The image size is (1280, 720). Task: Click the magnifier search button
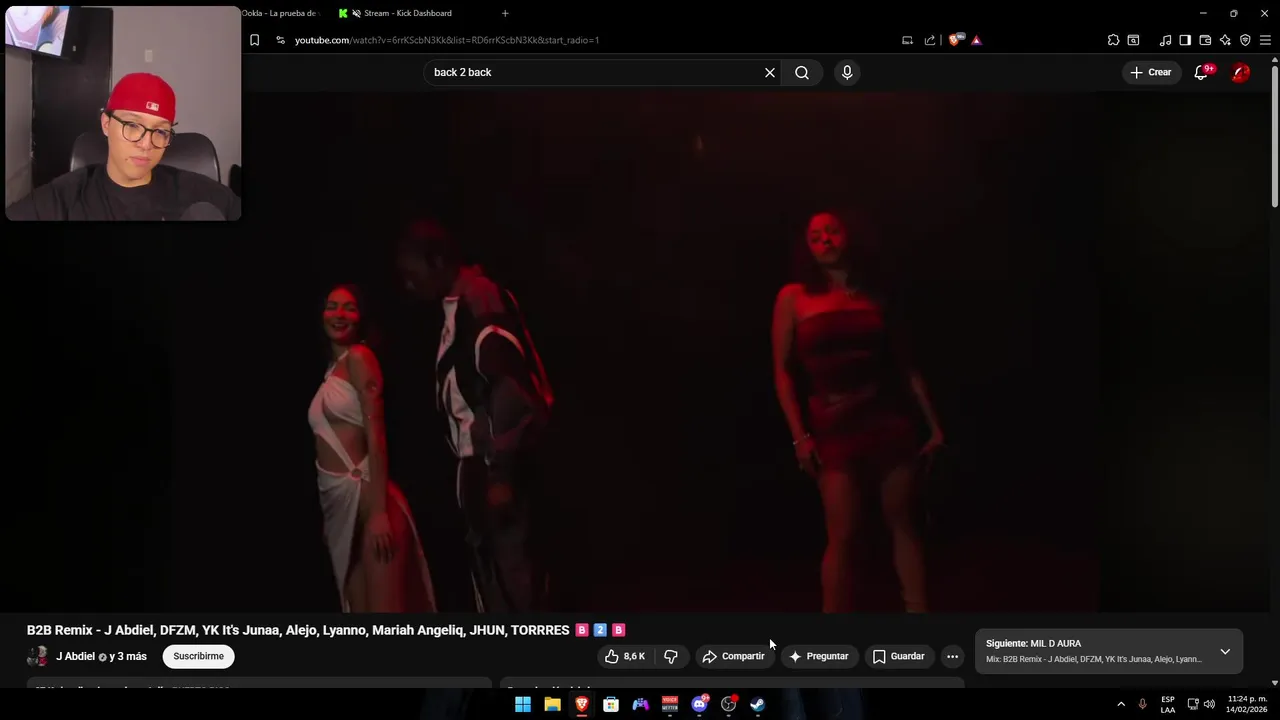pyautogui.click(x=802, y=72)
